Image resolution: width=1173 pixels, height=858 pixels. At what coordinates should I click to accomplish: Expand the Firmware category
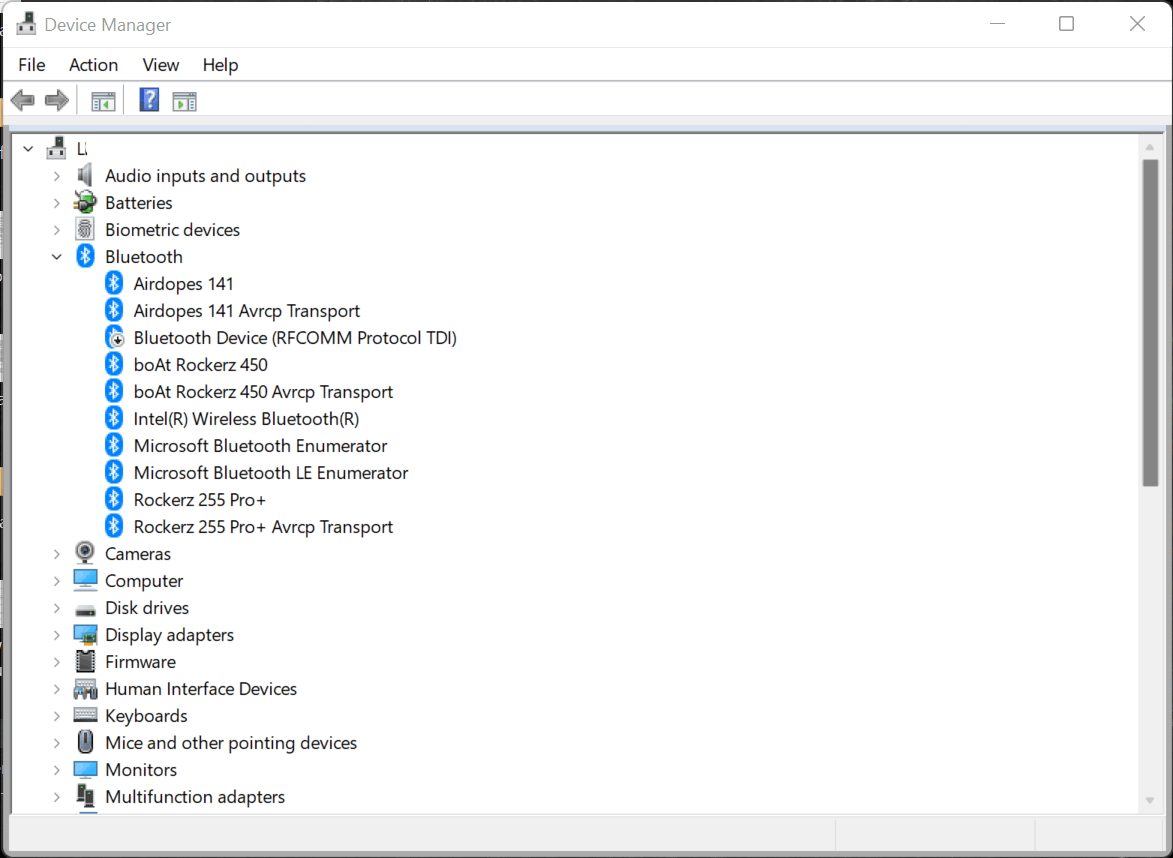click(x=57, y=661)
